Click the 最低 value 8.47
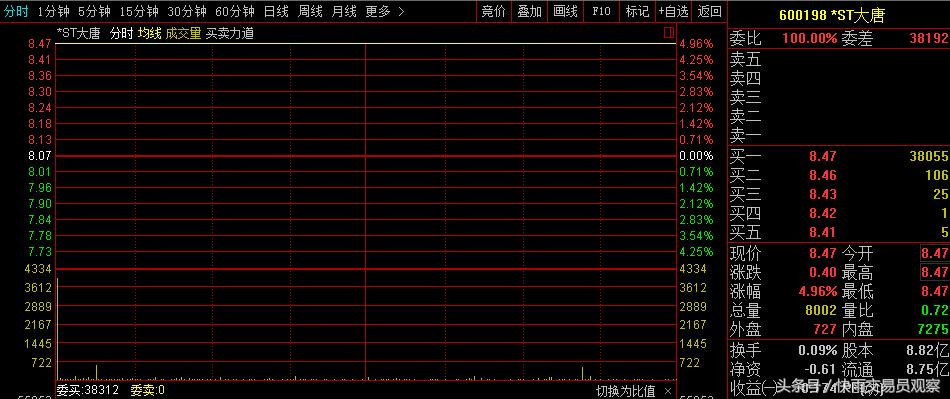Viewport: 950px width, 399px height. click(934, 291)
